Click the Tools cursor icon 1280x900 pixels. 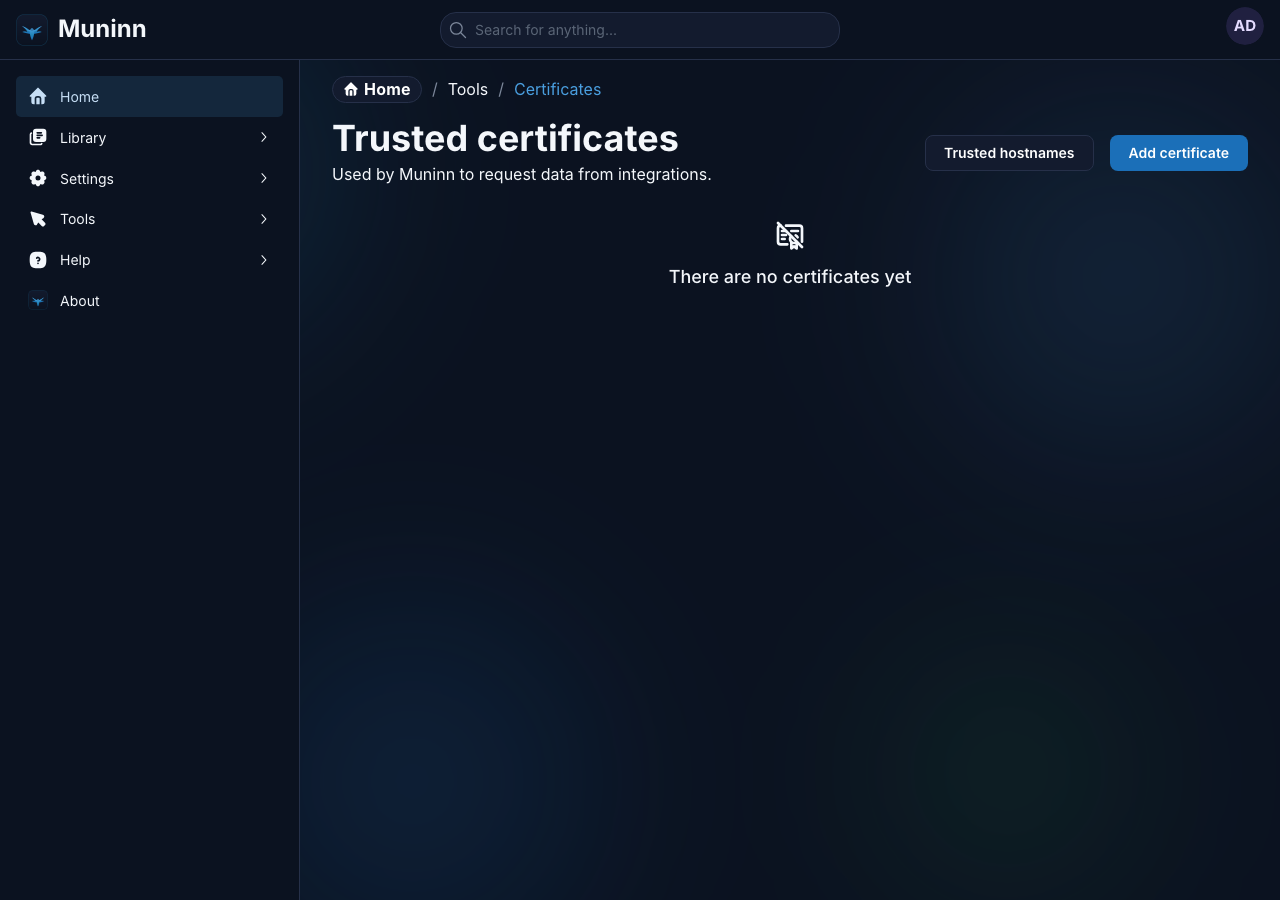click(x=38, y=219)
